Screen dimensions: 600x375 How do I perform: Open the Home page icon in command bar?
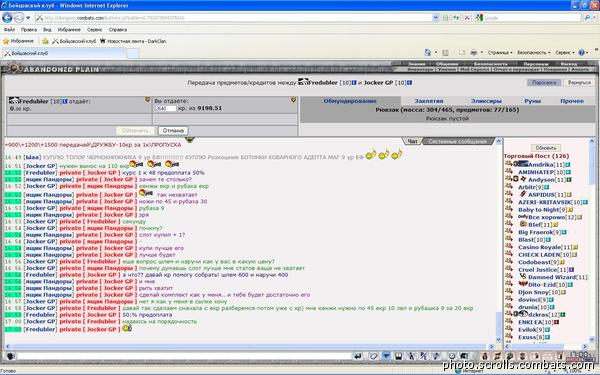pyautogui.click(x=427, y=52)
